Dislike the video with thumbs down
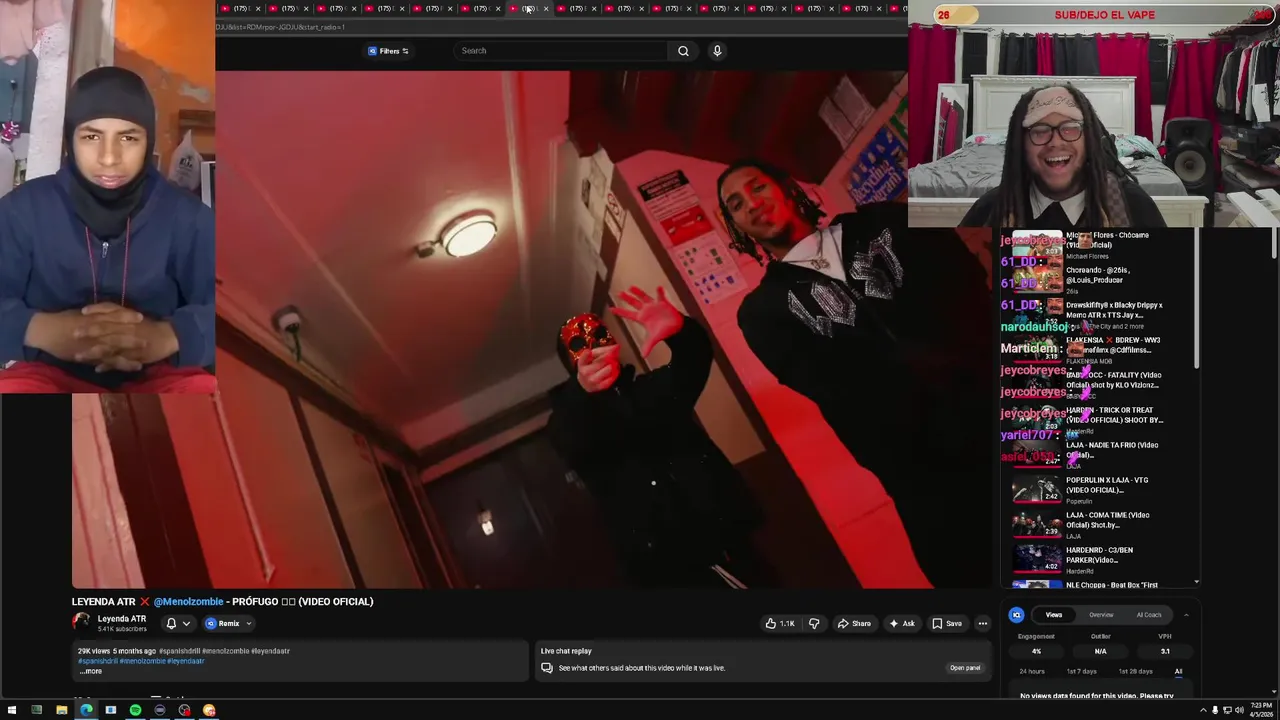 coord(814,623)
